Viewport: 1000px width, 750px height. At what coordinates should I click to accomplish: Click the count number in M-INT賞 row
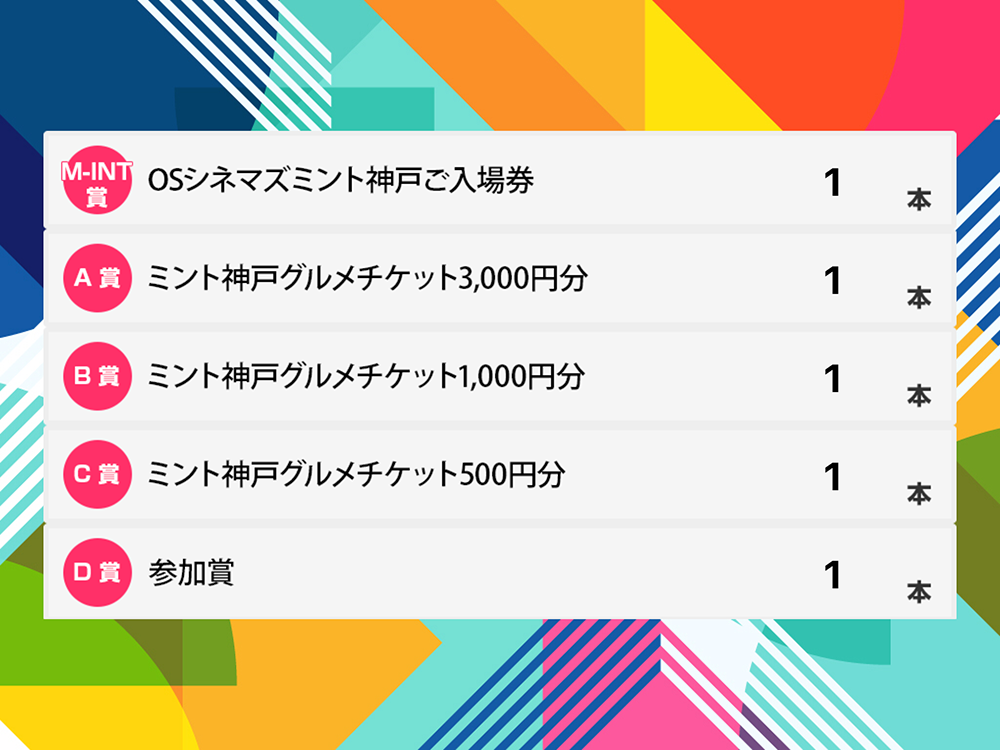click(x=832, y=183)
